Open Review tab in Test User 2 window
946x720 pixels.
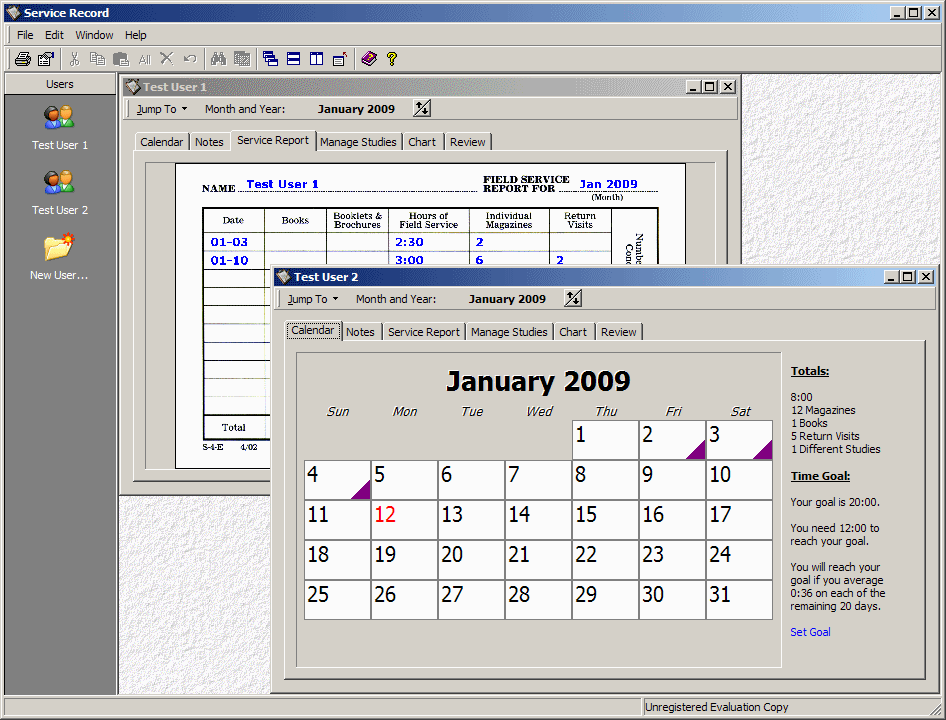(618, 332)
